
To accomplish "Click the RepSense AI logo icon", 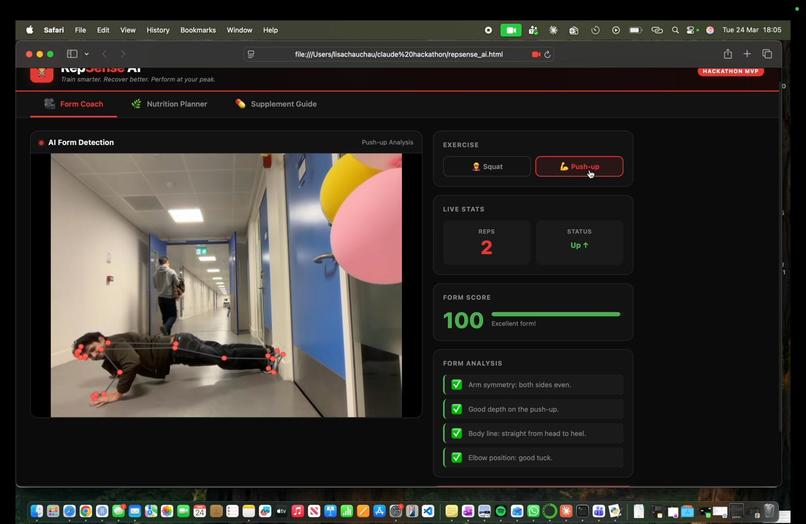I will [x=42, y=74].
